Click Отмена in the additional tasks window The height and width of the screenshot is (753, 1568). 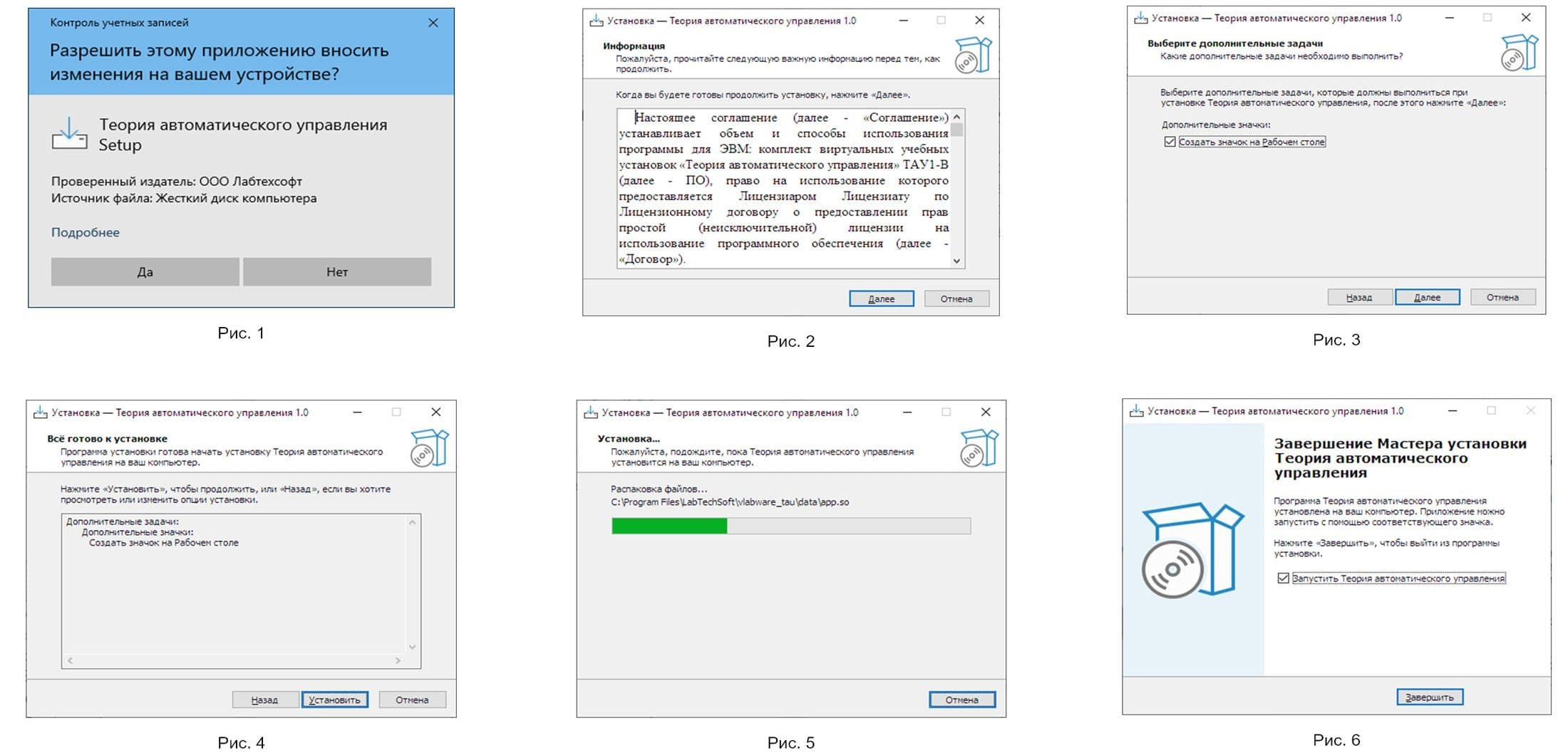tap(1503, 297)
